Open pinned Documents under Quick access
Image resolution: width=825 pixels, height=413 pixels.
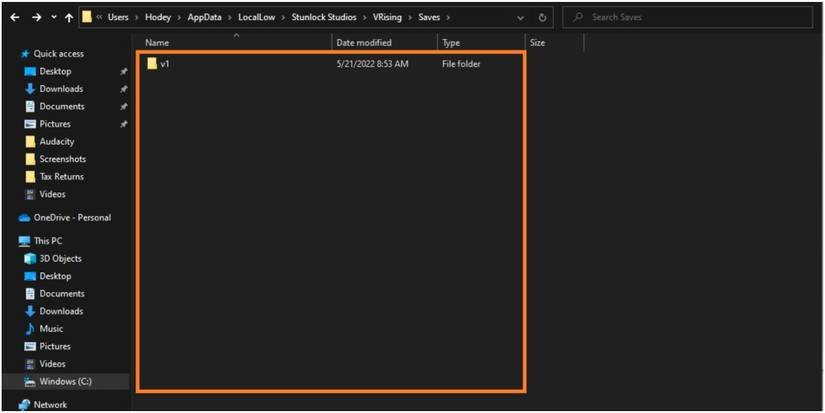coord(62,106)
